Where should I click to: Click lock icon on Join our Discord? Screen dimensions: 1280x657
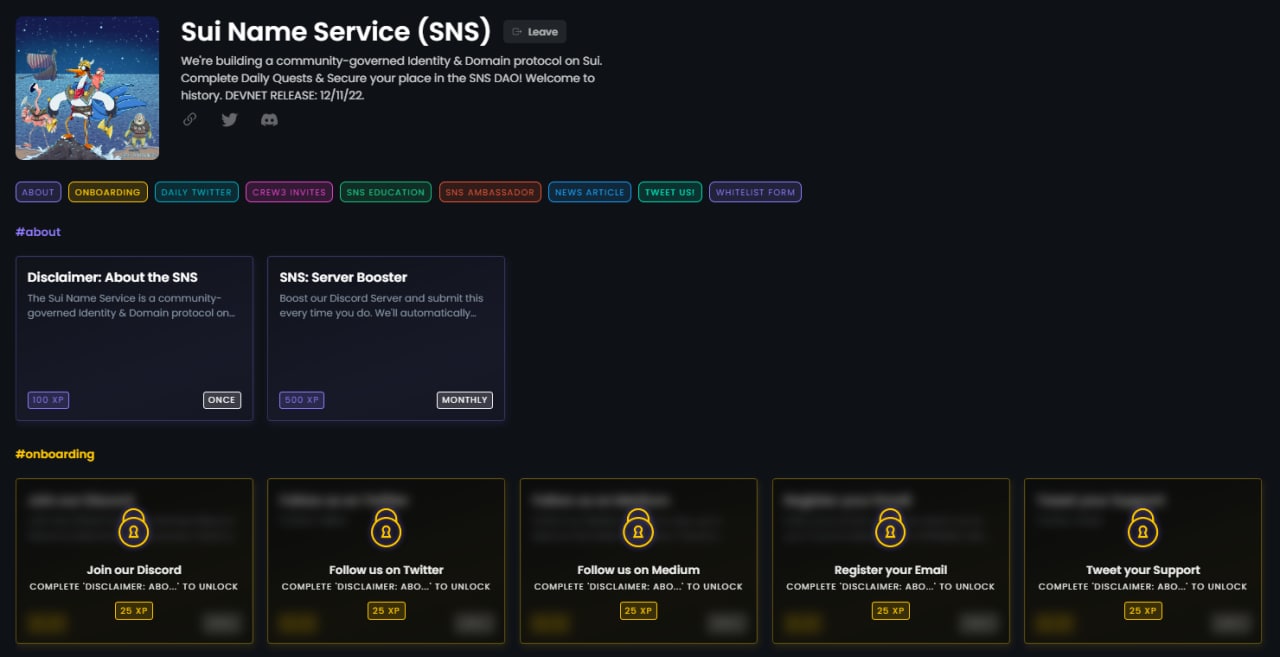coord(134,527)
